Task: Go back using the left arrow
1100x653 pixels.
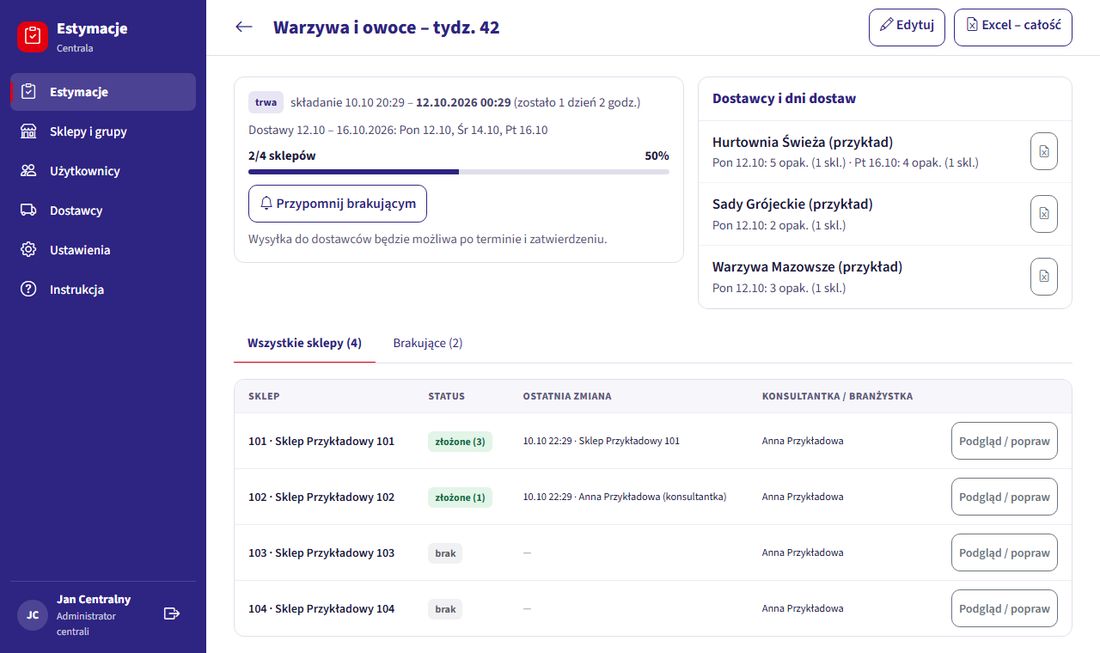Action: (x=243, y=27)
